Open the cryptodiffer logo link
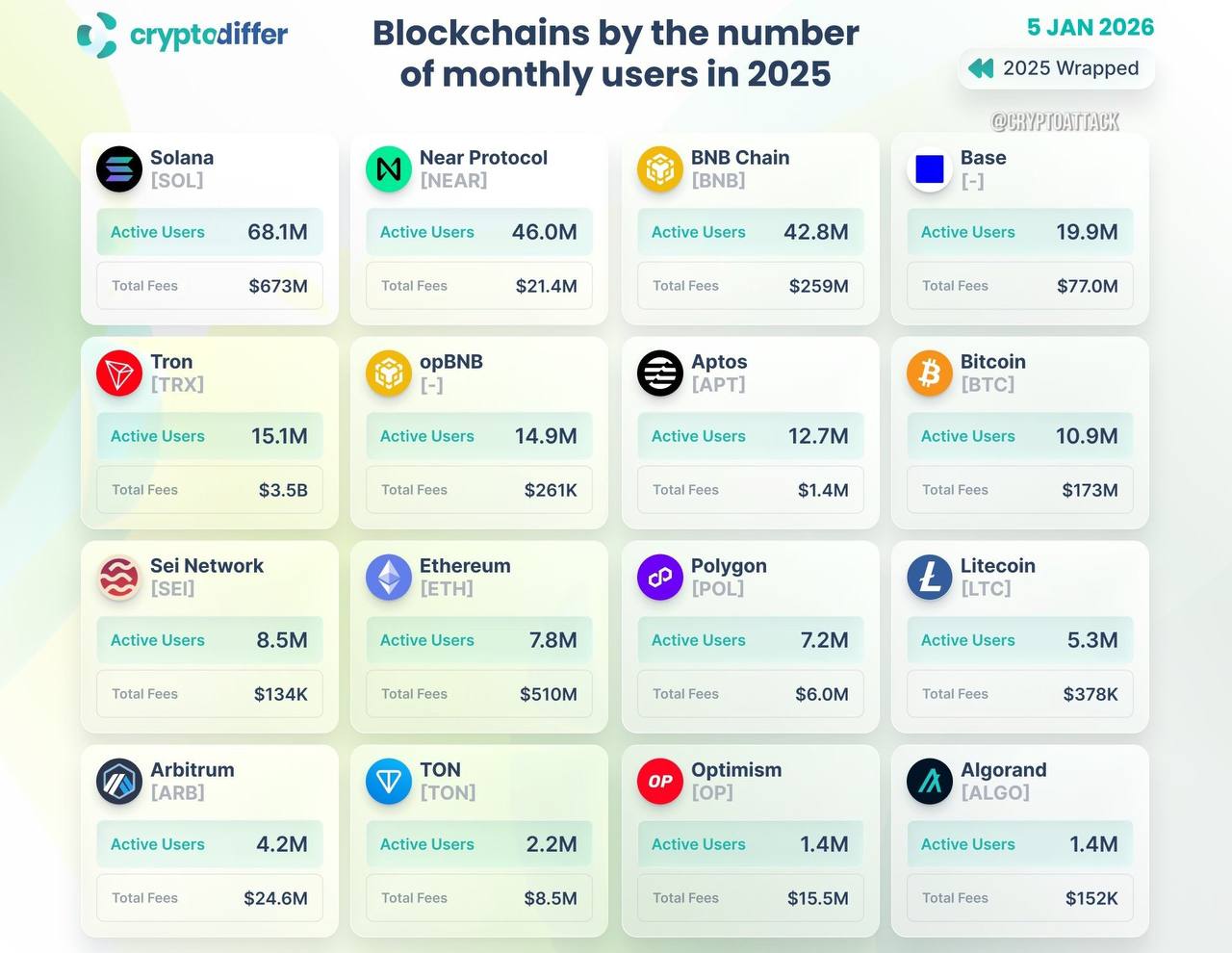 click(x=183, y=36)
